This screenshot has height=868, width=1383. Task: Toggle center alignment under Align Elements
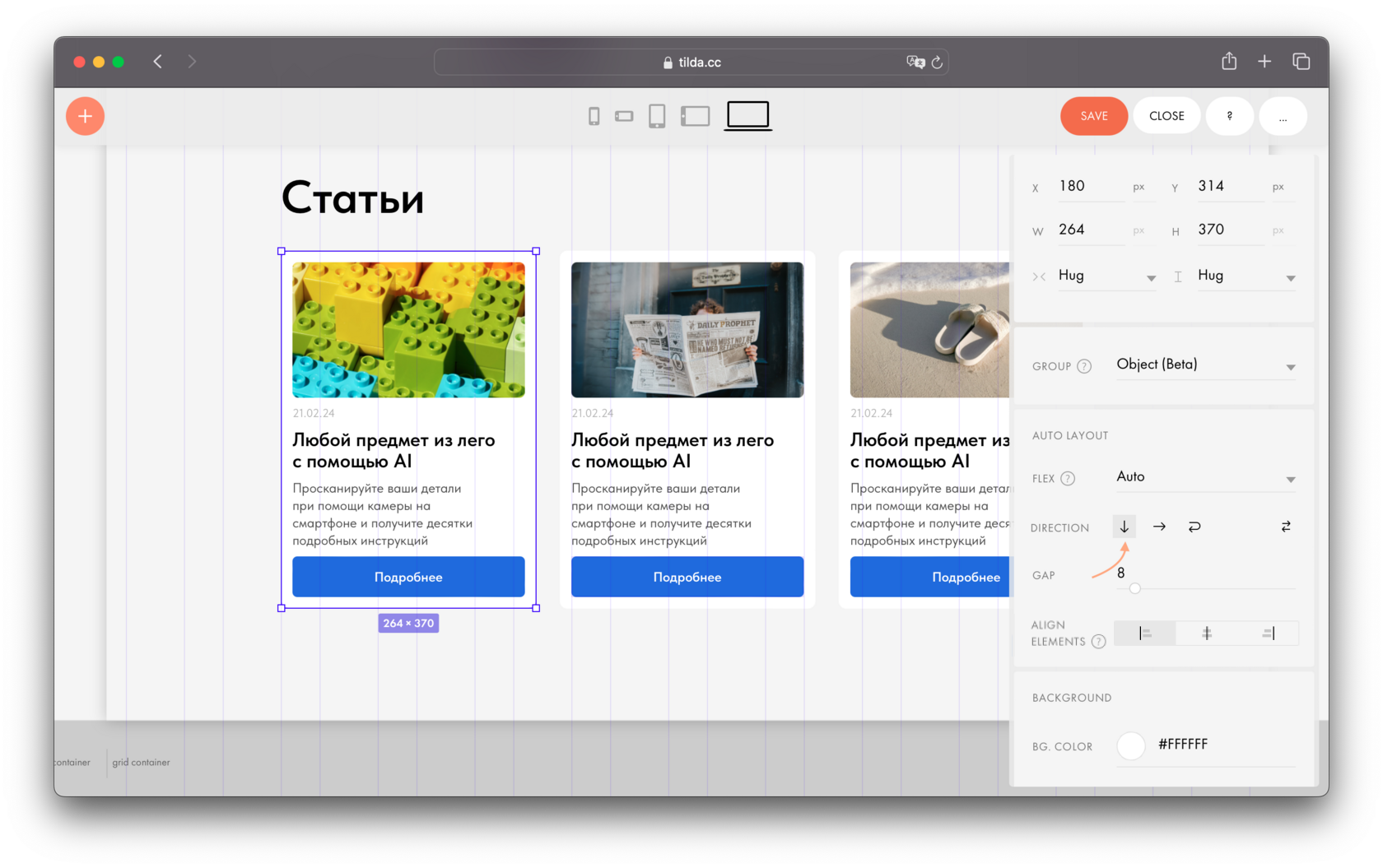[x=1207, y=633]
